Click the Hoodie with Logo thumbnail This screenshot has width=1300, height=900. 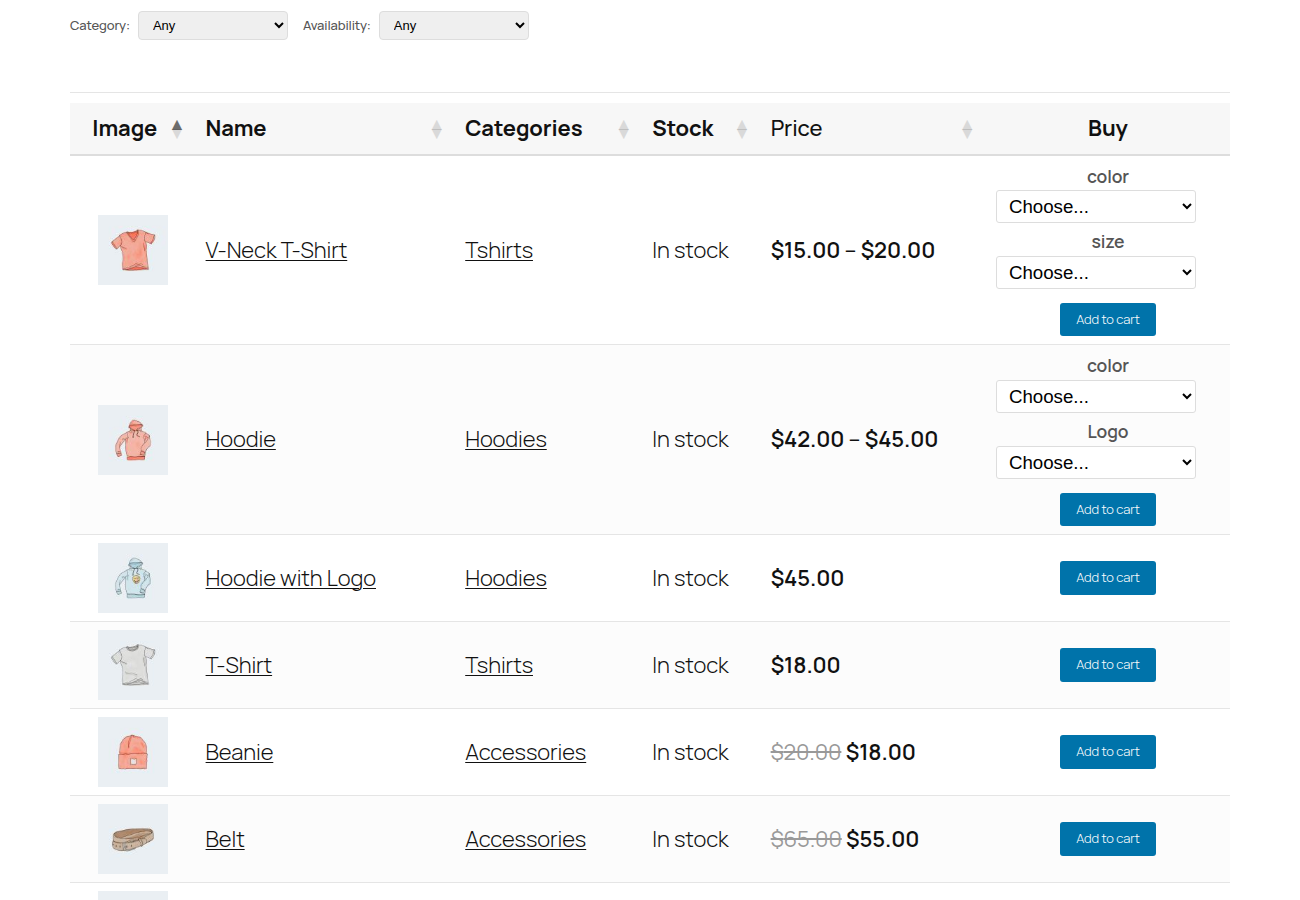click(x=133, y=578)
